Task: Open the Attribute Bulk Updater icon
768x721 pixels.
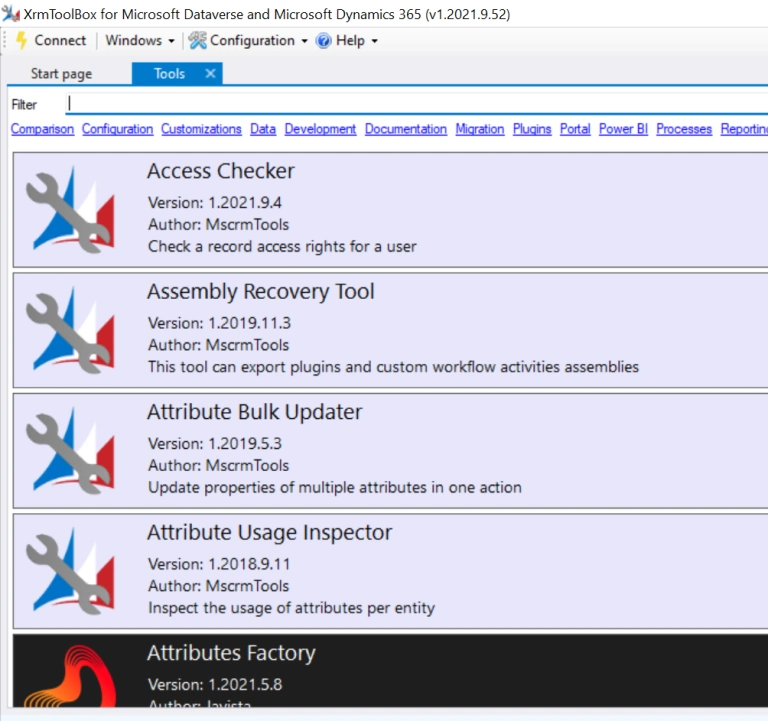Action: pos(70,450)
